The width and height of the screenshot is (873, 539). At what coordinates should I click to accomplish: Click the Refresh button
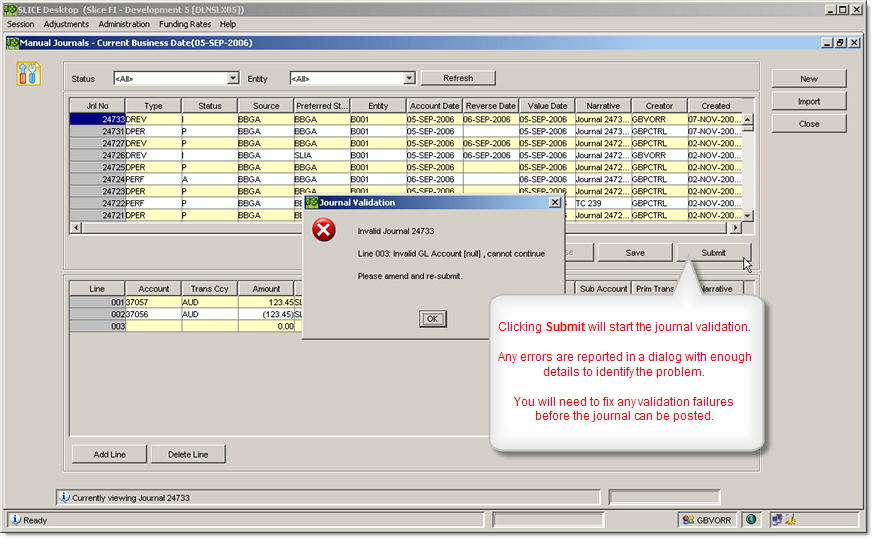(x=458, y=78)
